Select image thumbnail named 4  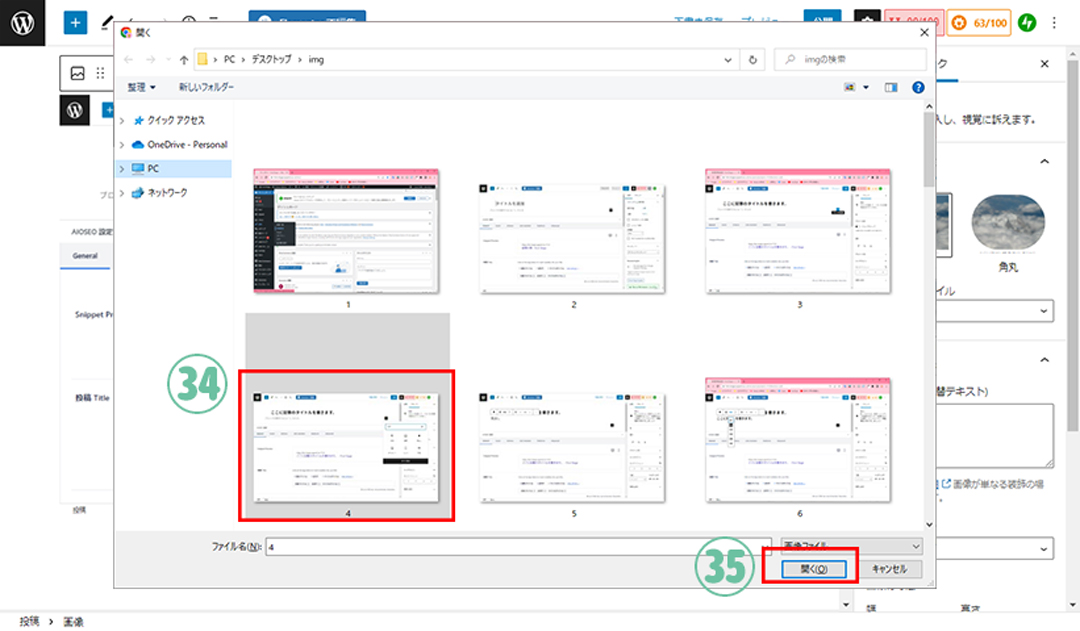[x=347, y=445]
